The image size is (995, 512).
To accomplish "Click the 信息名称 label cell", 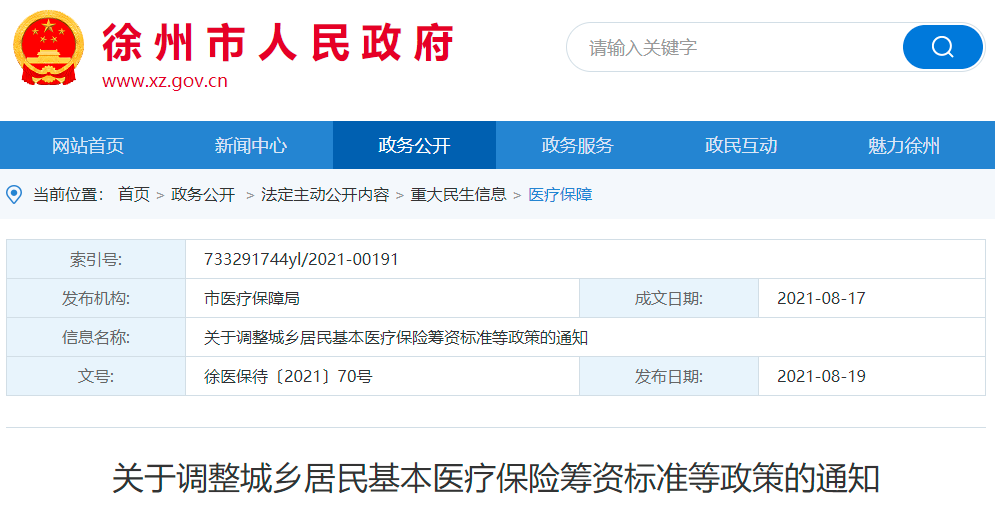I will coord(96,338).
